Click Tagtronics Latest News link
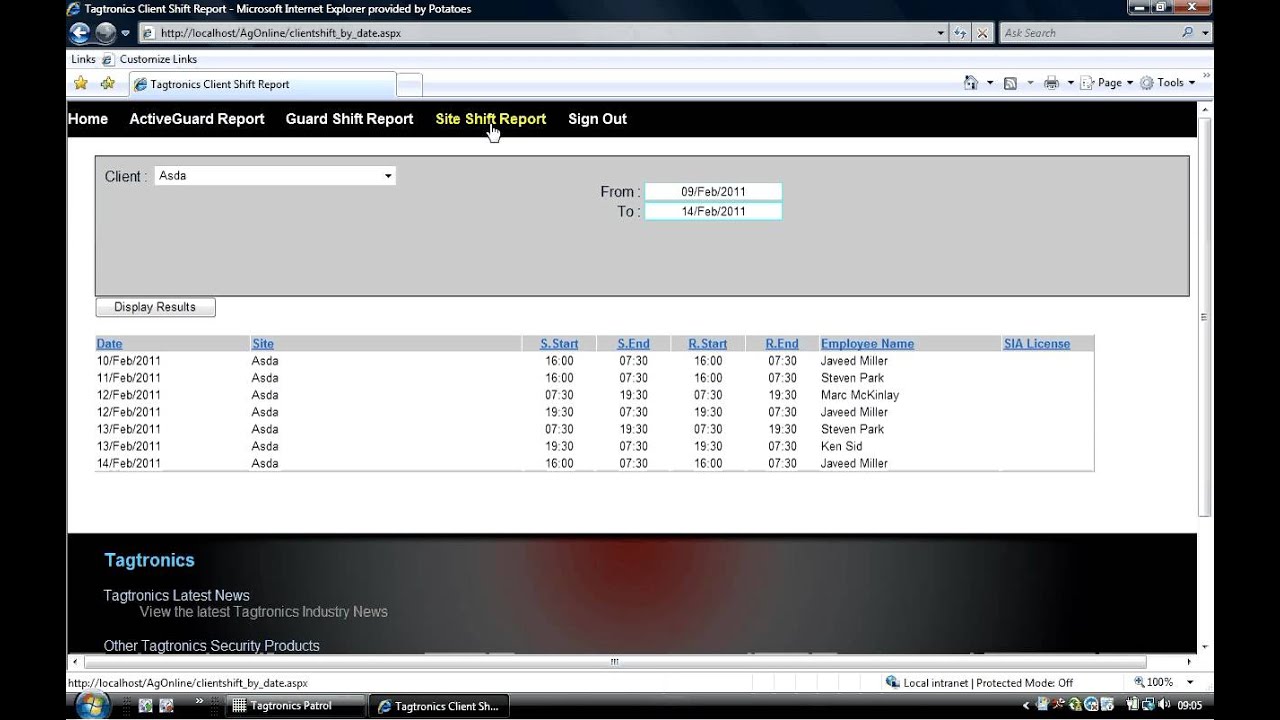Screen dimensions: 1280x720 pyautogui.click(x=177, y=596)
